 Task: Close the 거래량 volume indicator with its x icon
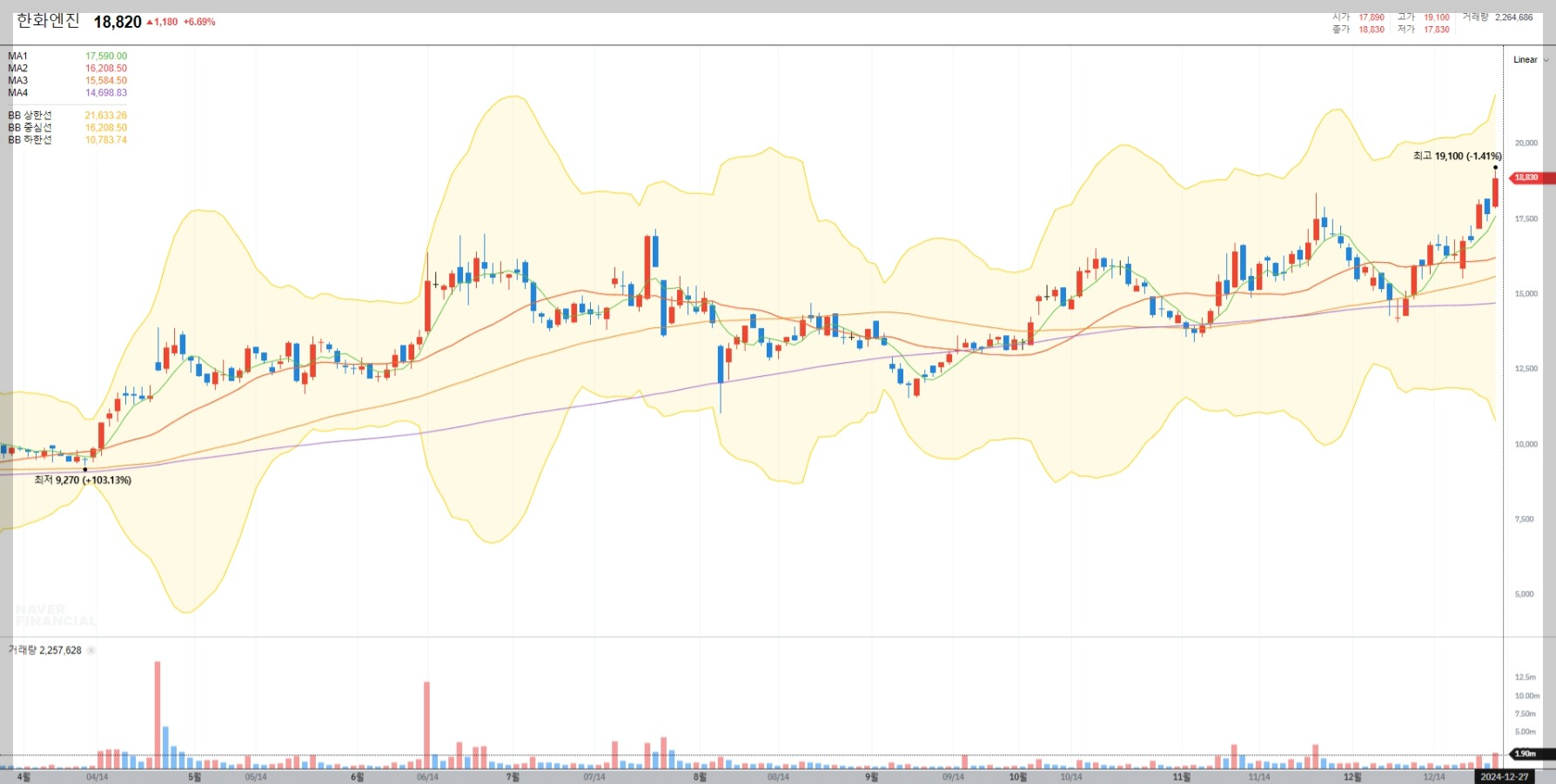click(x=91, y=650)
